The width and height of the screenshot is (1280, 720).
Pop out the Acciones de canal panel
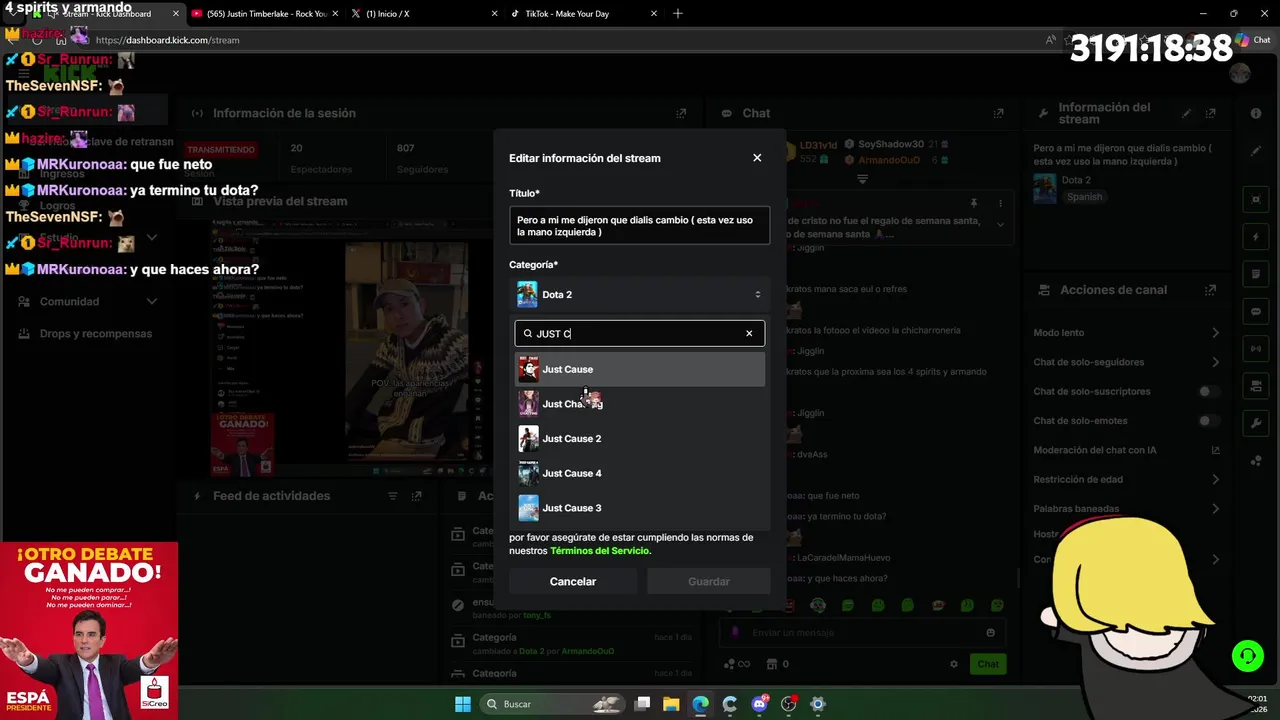[x=1211, y=290]
